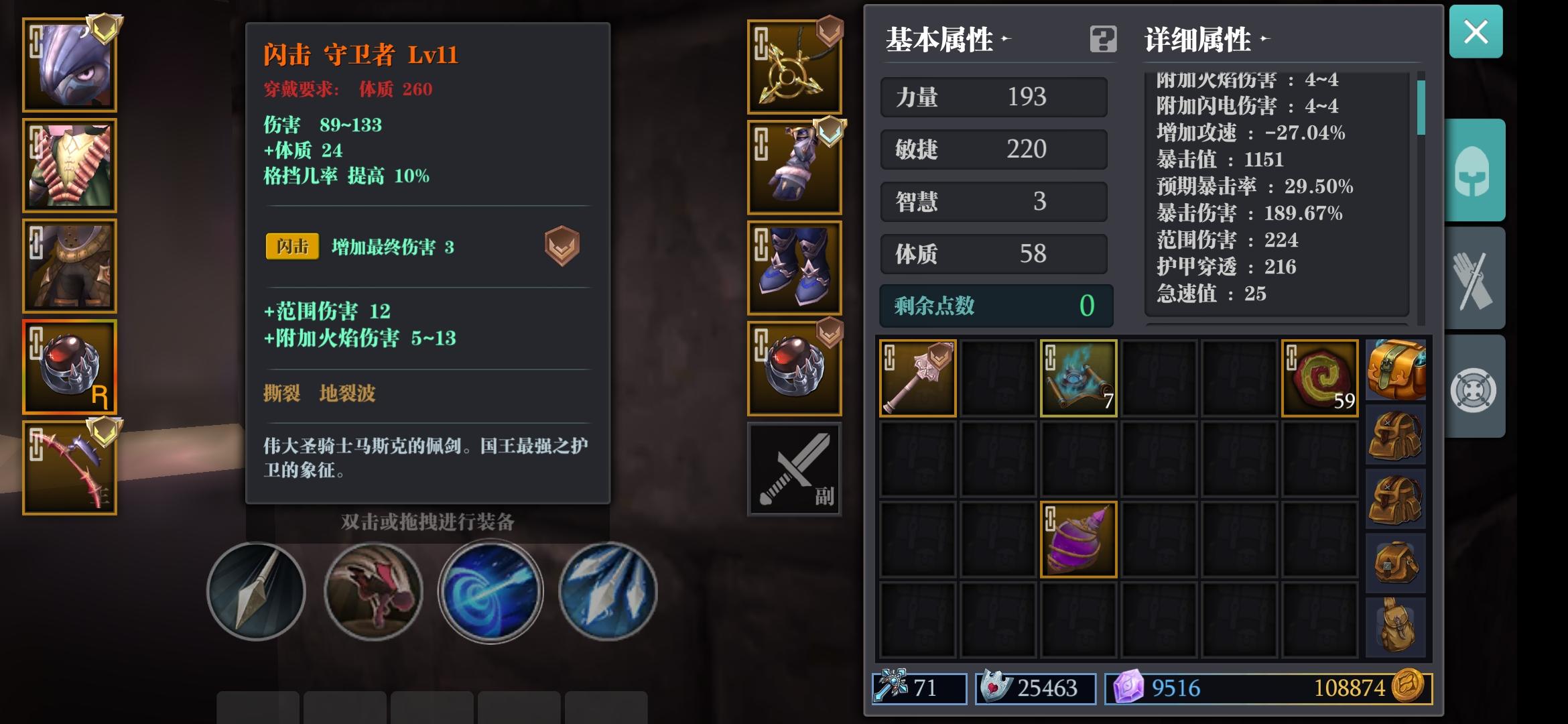The height and width of the screenshot is (724, 1568).
Task: Open the first ornate treasure bag
Action: [1396, 371]
